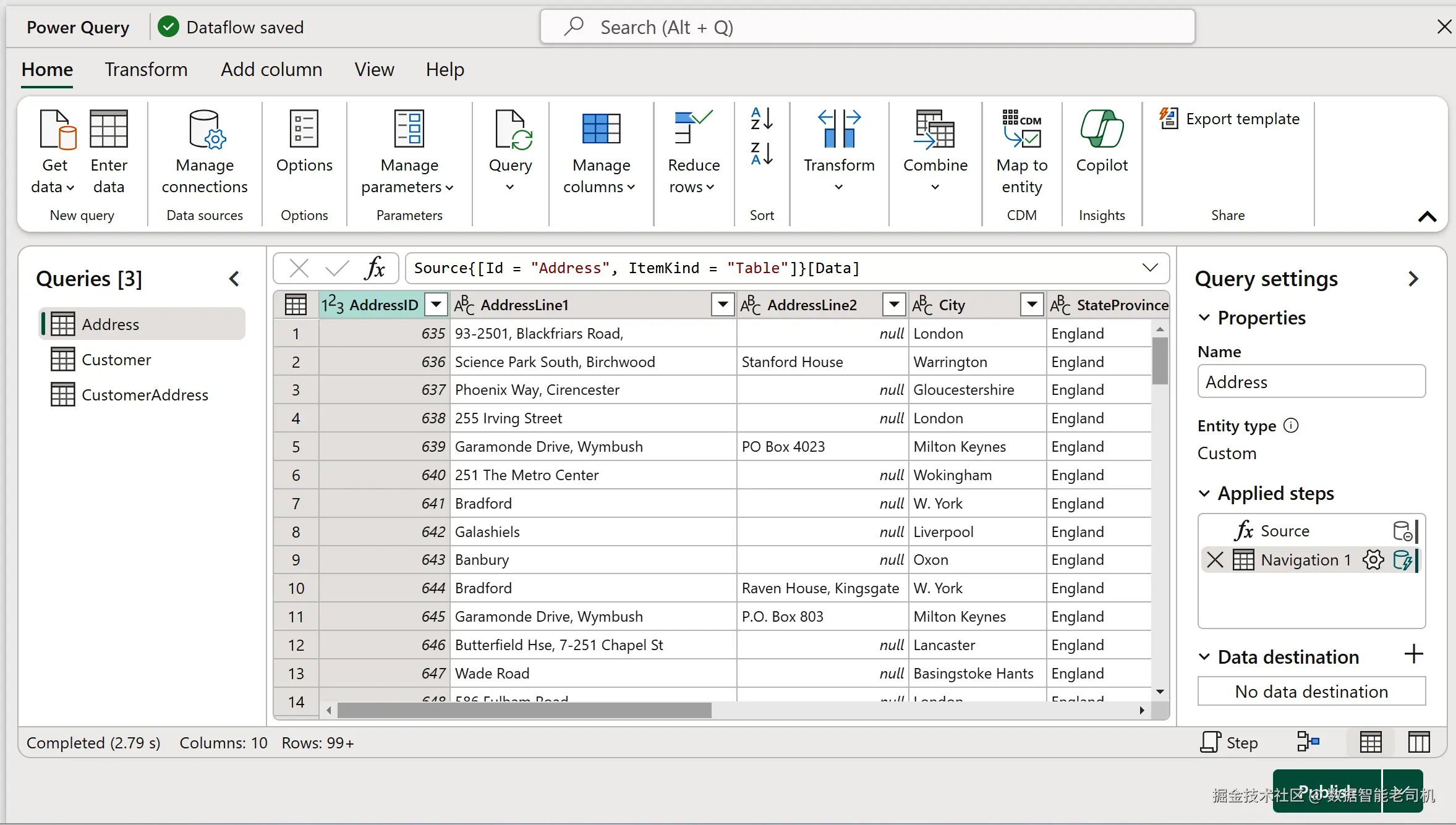Toggle Step script view
The image size is (1456, 825).
click(1228, 742)
